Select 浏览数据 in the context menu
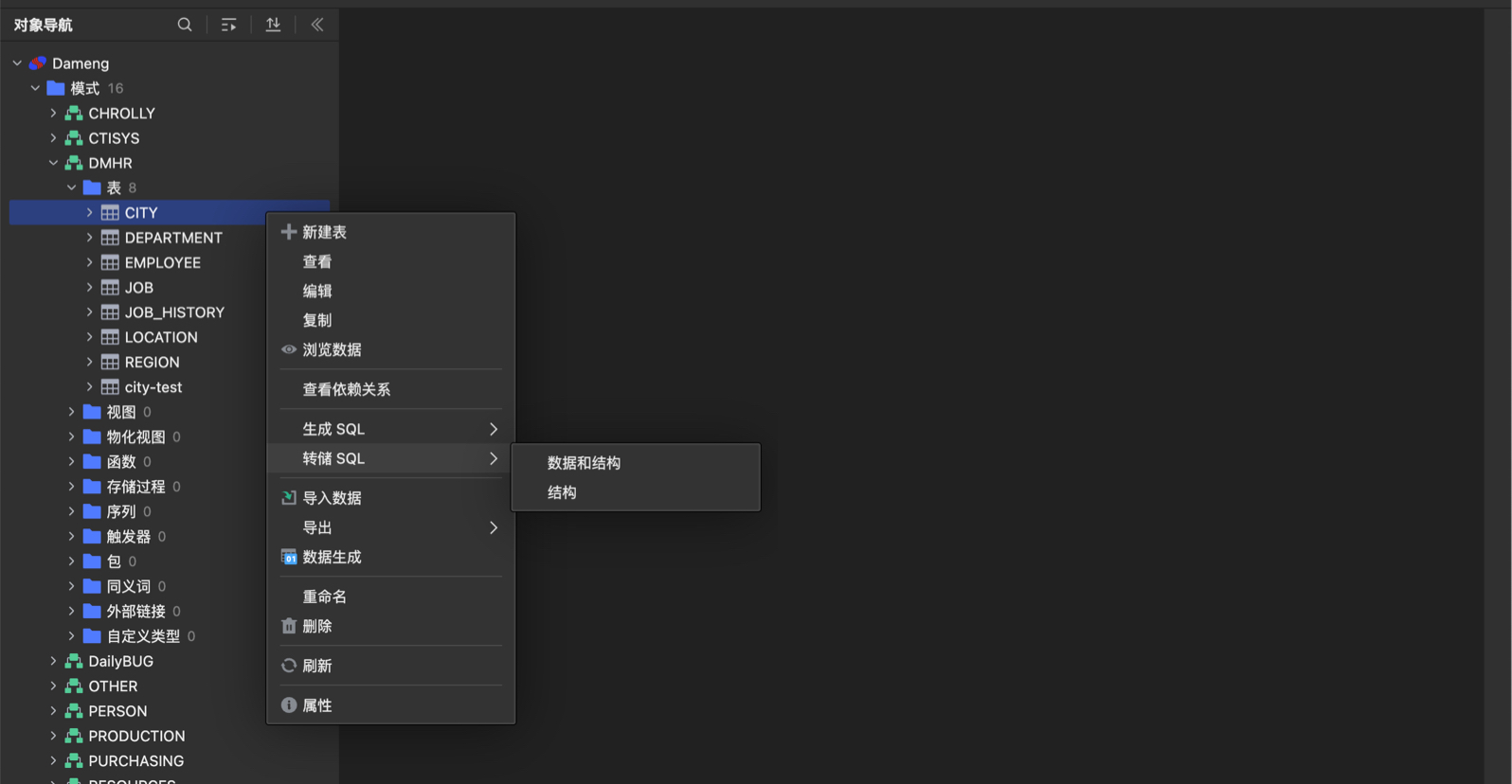 coord(332,349)
